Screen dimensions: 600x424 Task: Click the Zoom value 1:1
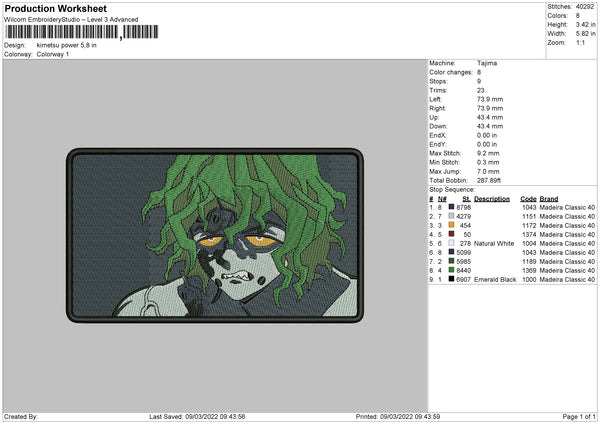click(580, 42)
